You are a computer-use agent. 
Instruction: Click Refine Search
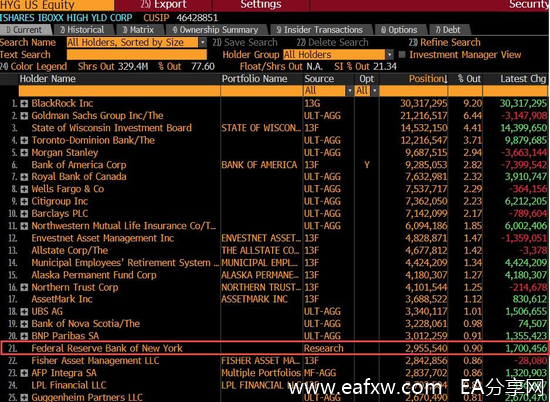444,42
